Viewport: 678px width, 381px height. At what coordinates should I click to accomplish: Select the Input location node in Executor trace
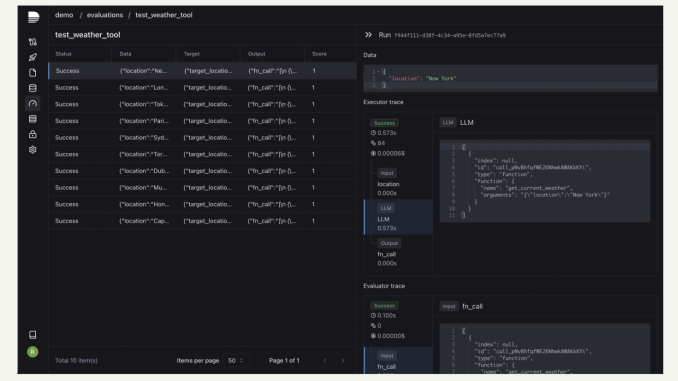click(x=398, y=182)
